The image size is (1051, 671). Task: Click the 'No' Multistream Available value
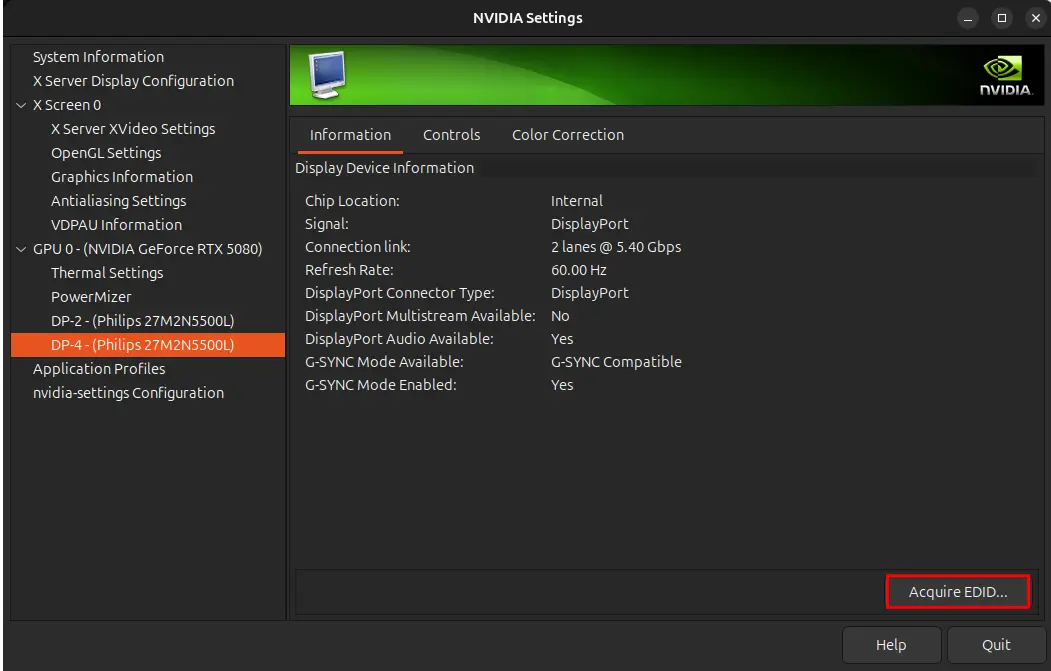click(560, 316)
